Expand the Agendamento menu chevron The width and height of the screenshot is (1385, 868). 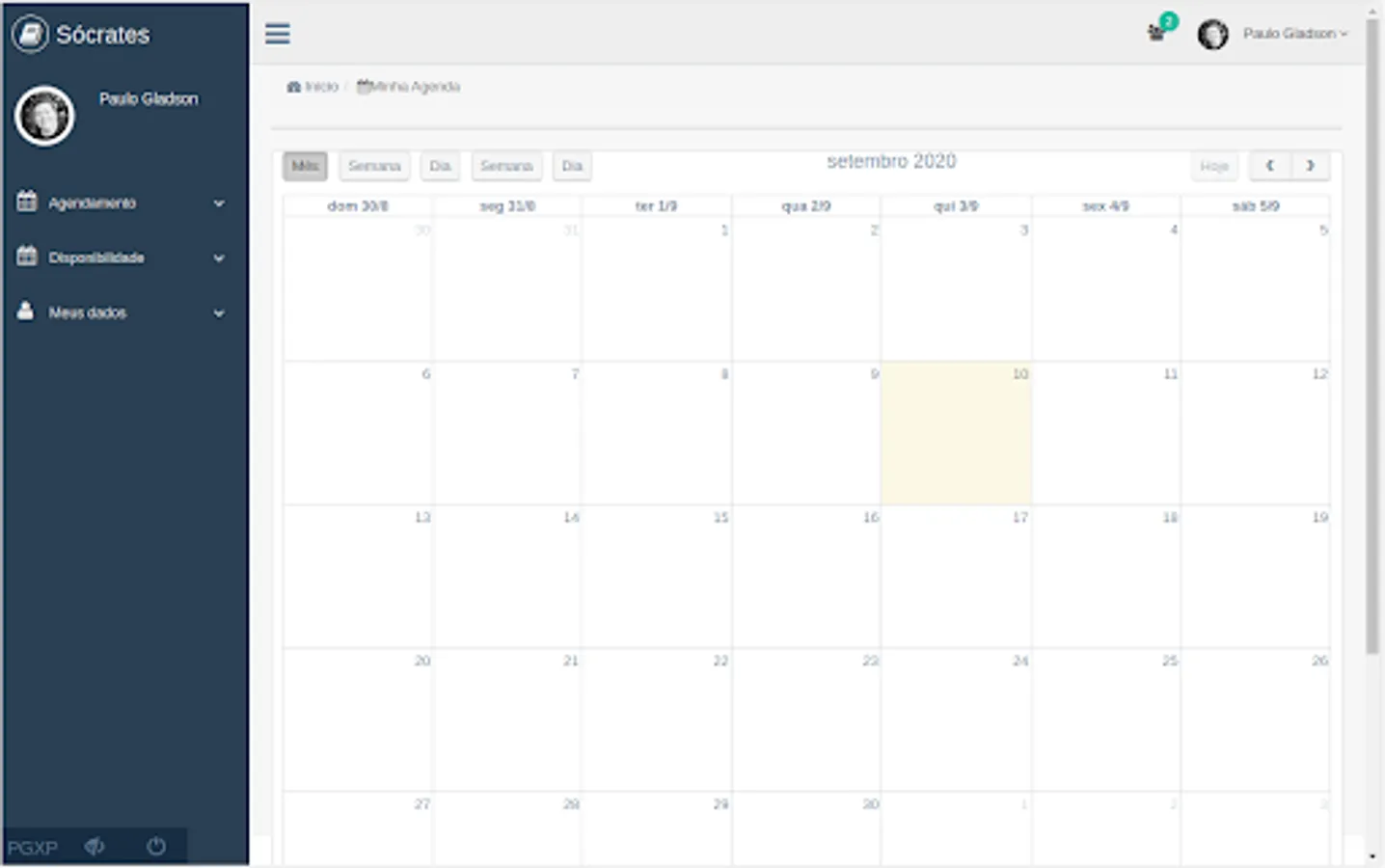pos(219,203)
